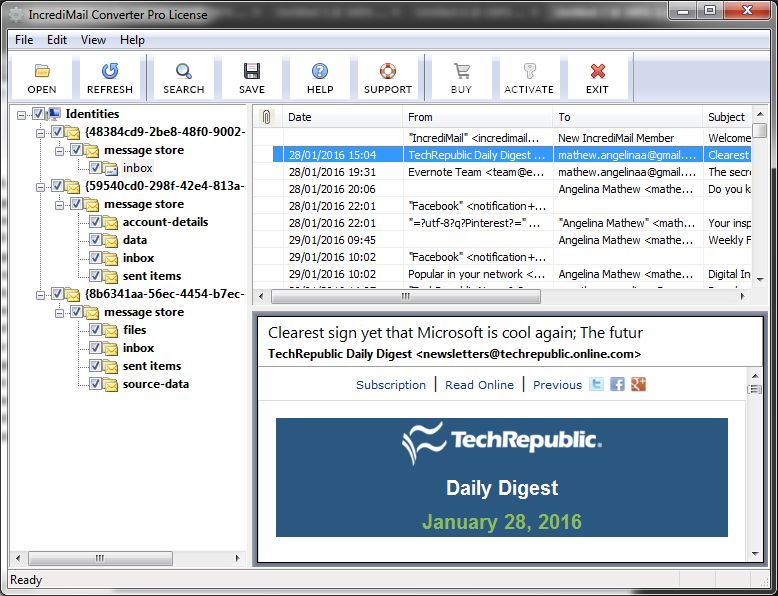Open the View menu
Image resolution: width=778 pixels, height=596 pixels.
[93, 40]
